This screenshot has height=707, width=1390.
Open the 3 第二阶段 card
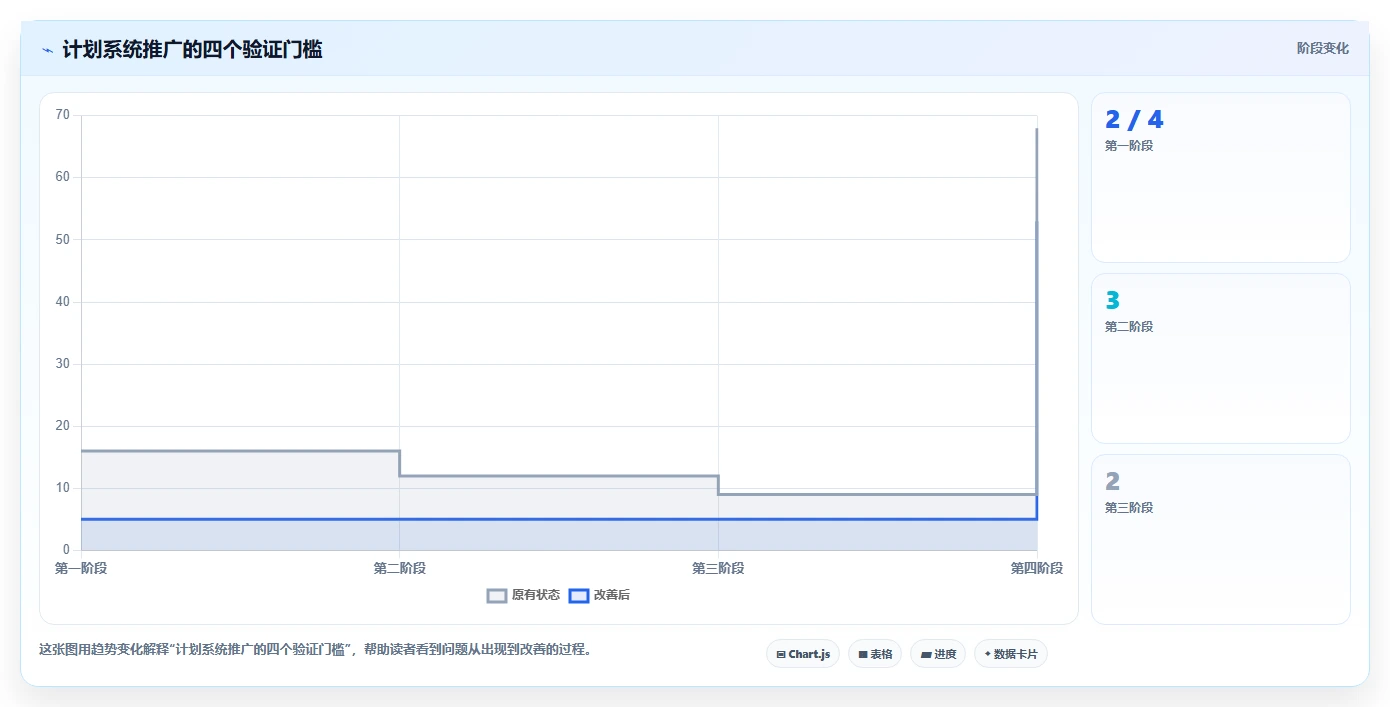tap(1221, 358)
